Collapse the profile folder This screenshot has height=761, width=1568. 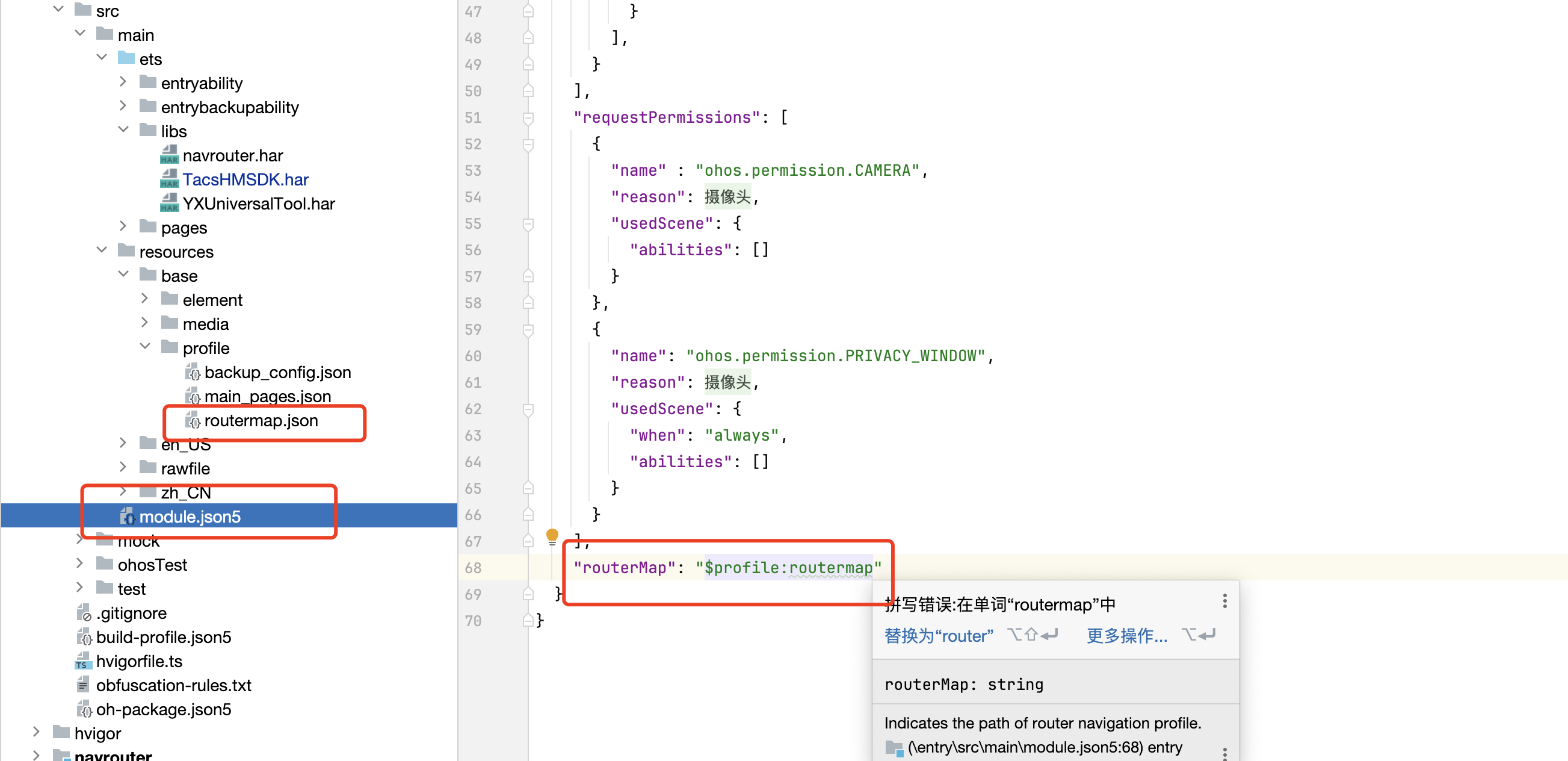tap(145, 347)
